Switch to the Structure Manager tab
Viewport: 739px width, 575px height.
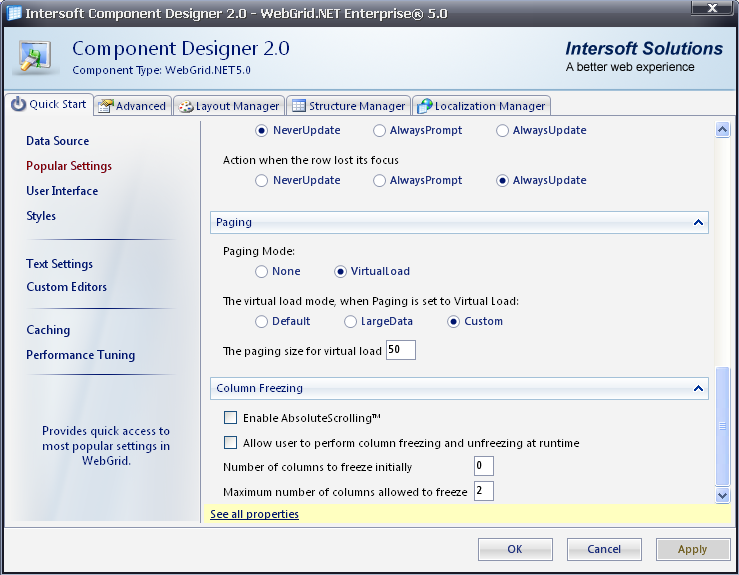click(348, 106)
